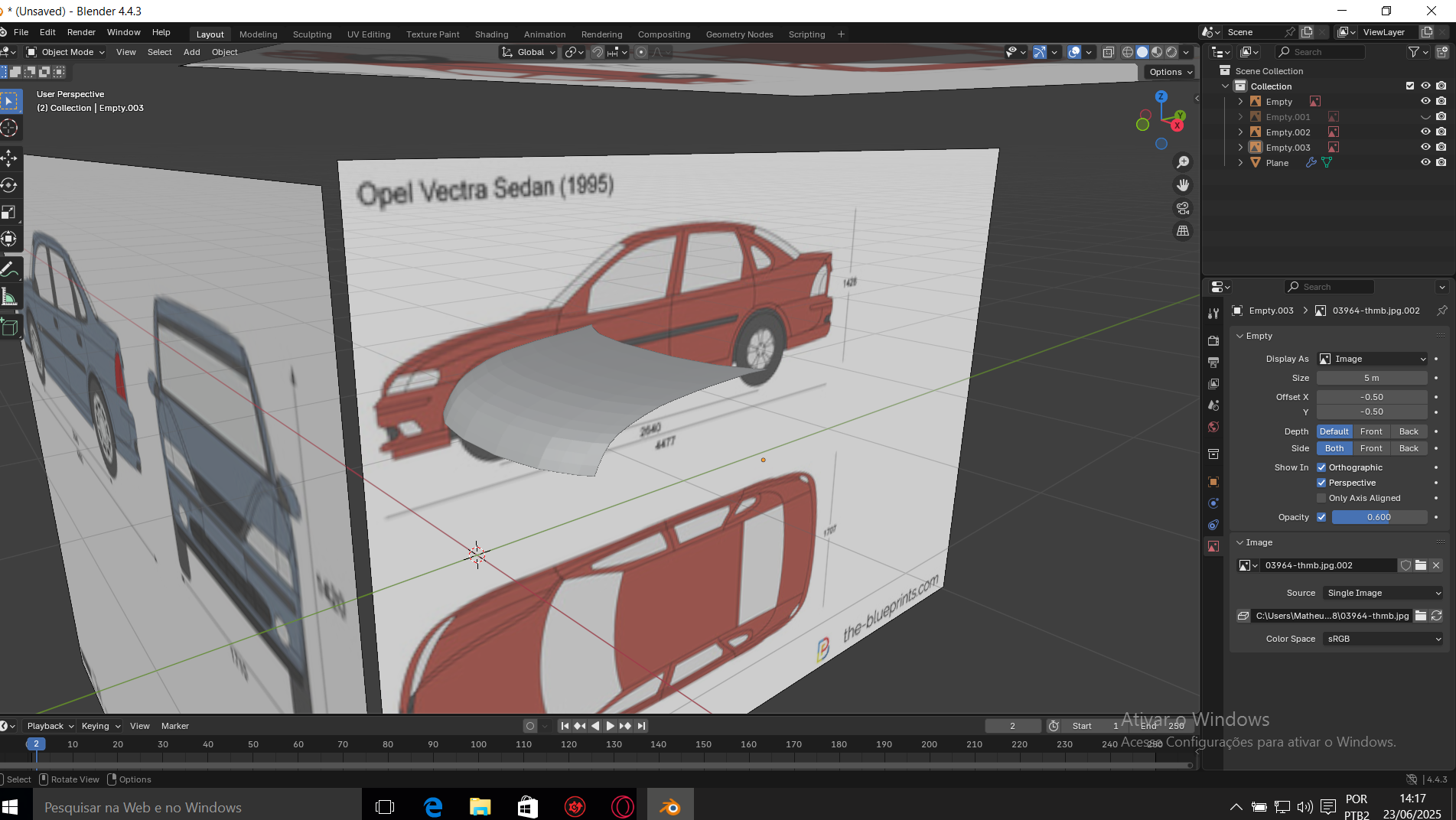
Task: Open Blender from the Windows taskbar
Action: (670, 807)
